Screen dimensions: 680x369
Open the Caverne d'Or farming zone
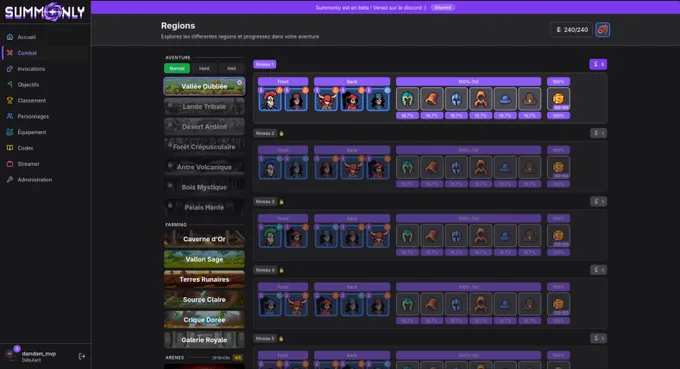point(204,239)
